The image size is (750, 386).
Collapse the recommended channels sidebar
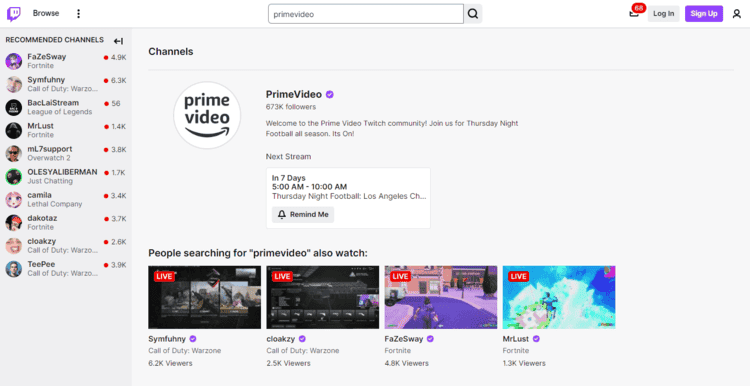pos(118,41)
